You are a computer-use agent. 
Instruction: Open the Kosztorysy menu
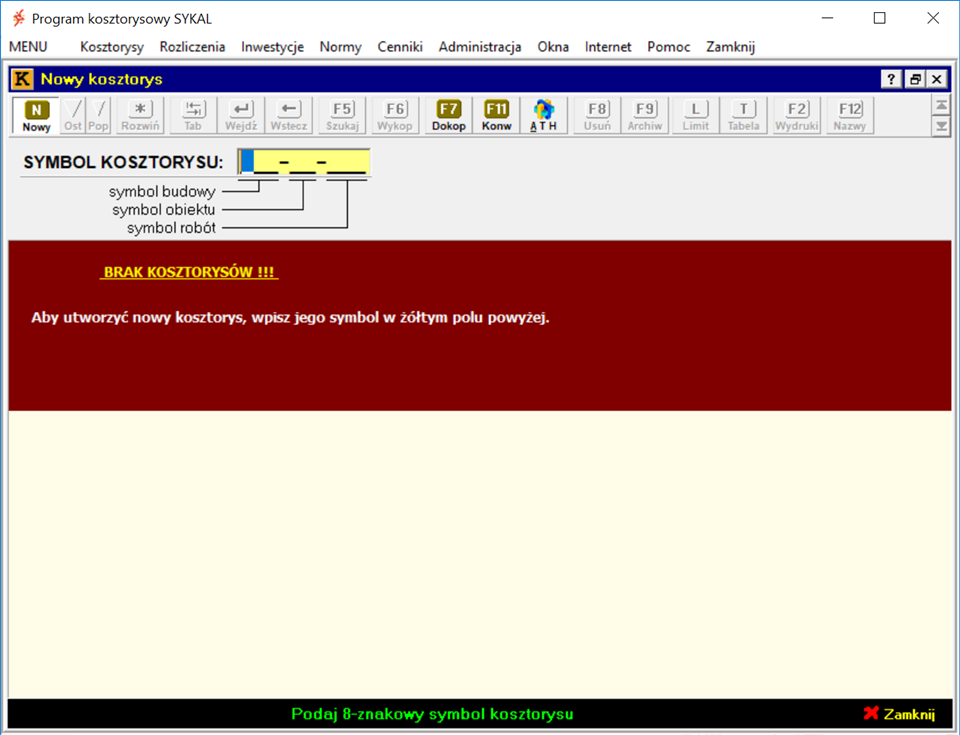(x=112, y=47)
